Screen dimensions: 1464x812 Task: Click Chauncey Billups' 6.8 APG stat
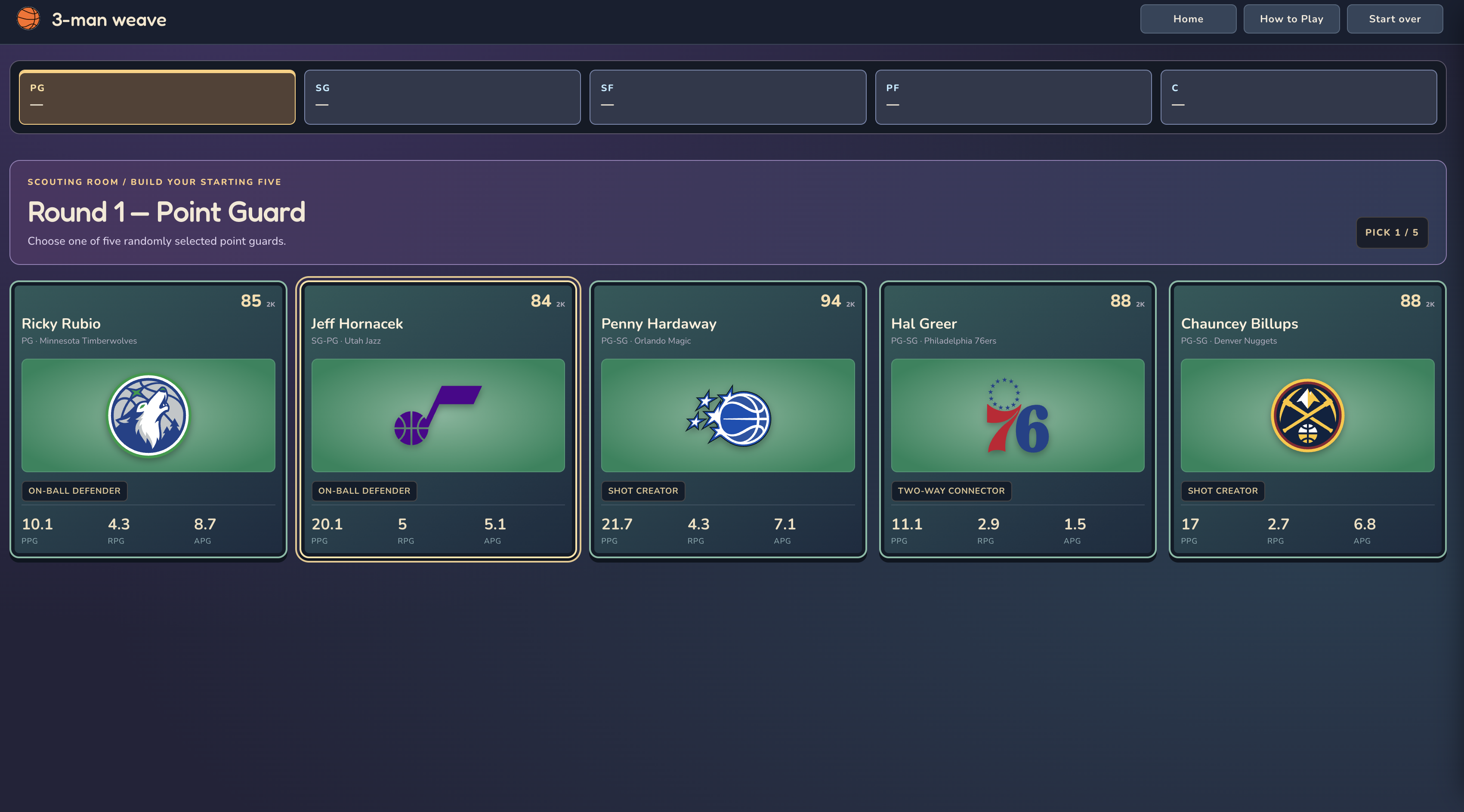(x=1365, y=530)
